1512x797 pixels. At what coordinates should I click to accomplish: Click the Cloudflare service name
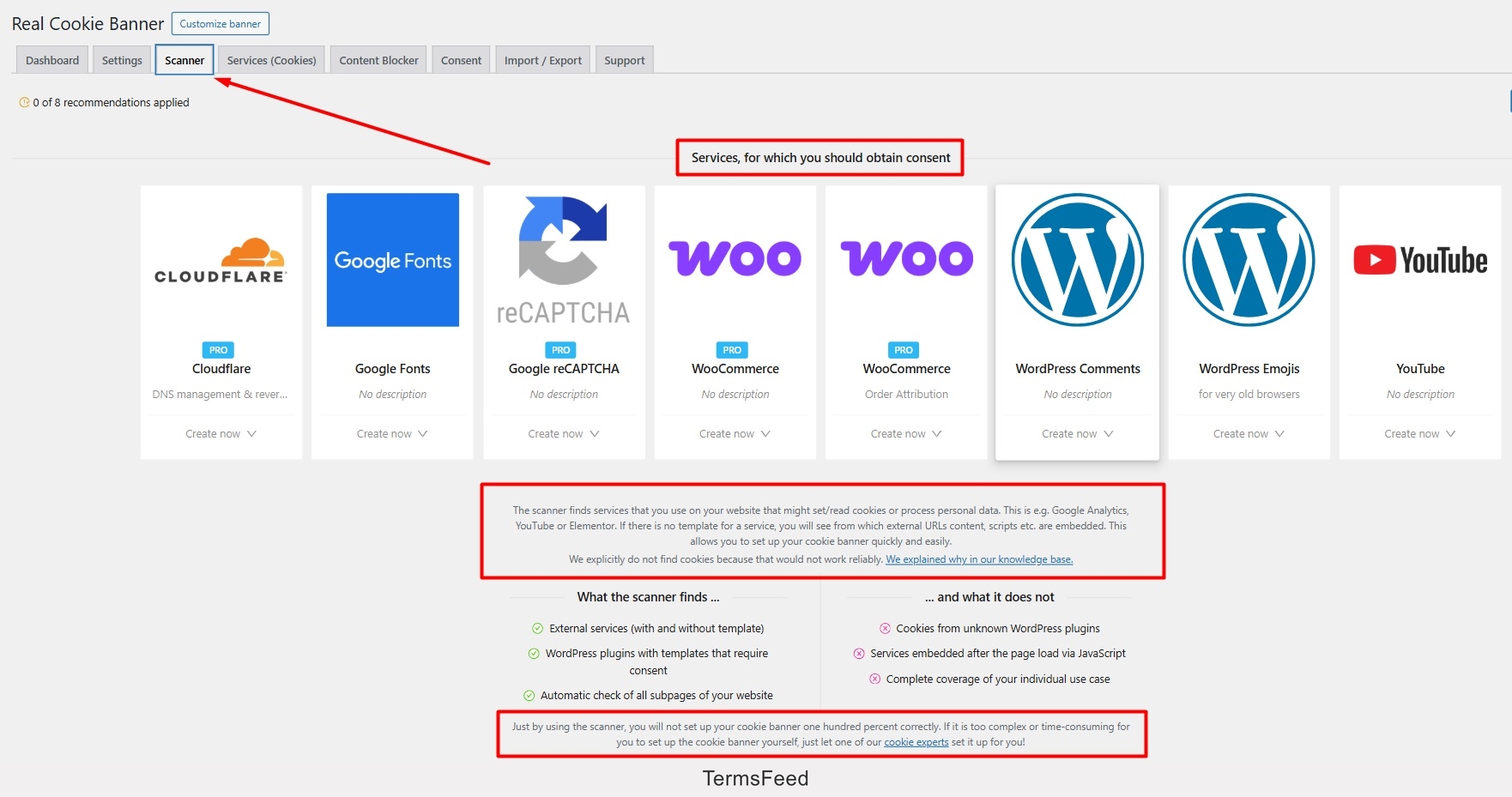point(221,369)
